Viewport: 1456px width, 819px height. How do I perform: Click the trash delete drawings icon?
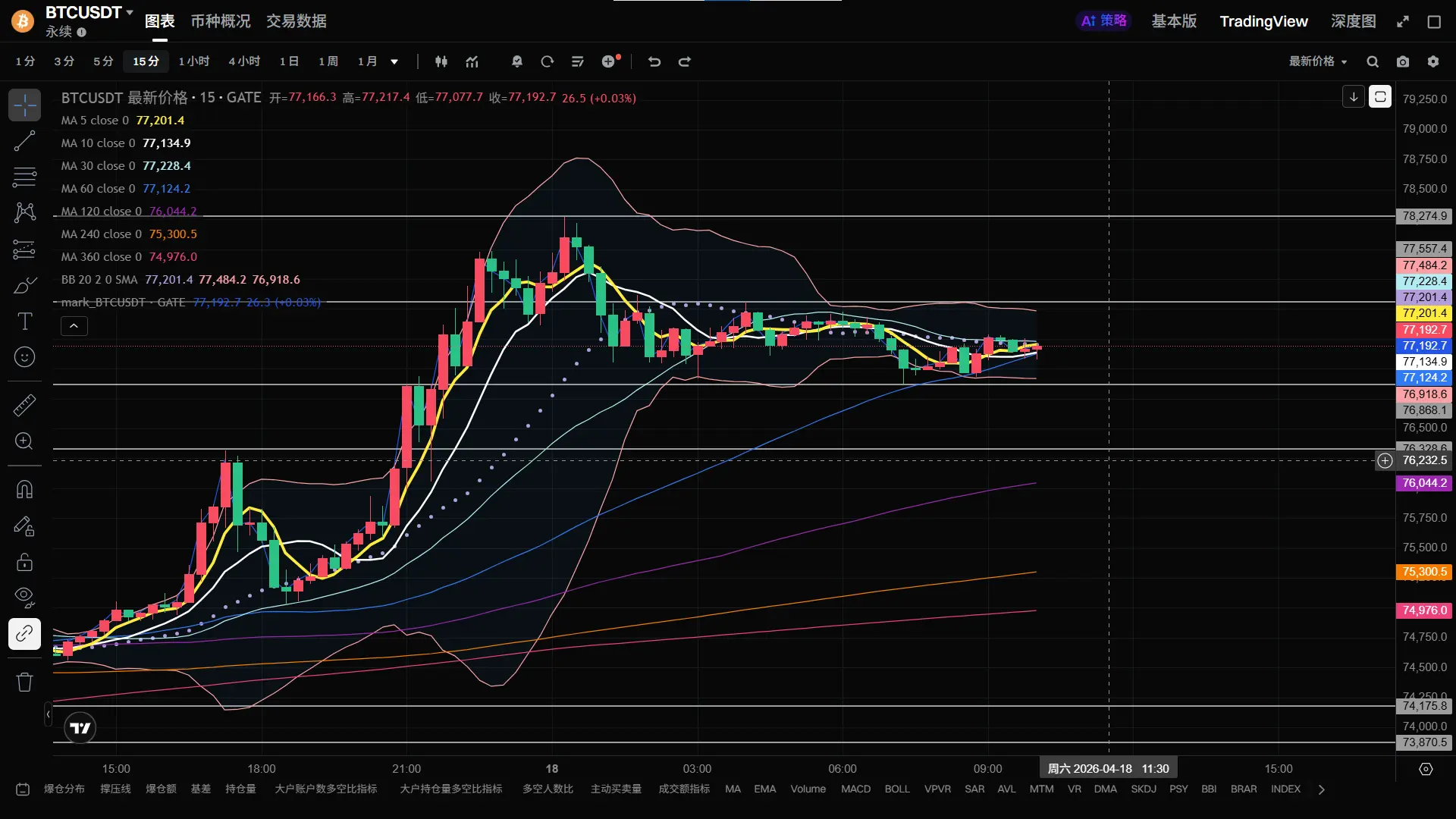(x=24, y=682)
